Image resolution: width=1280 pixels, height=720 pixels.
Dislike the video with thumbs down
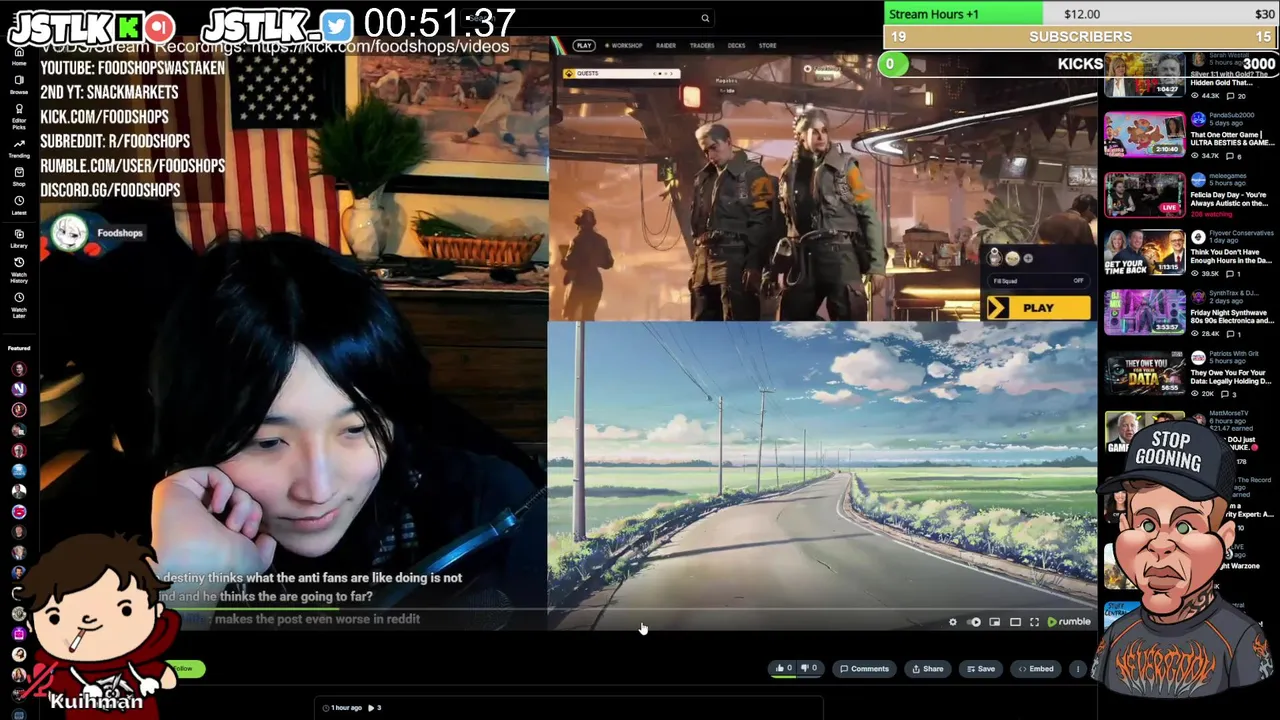[809, 668]
